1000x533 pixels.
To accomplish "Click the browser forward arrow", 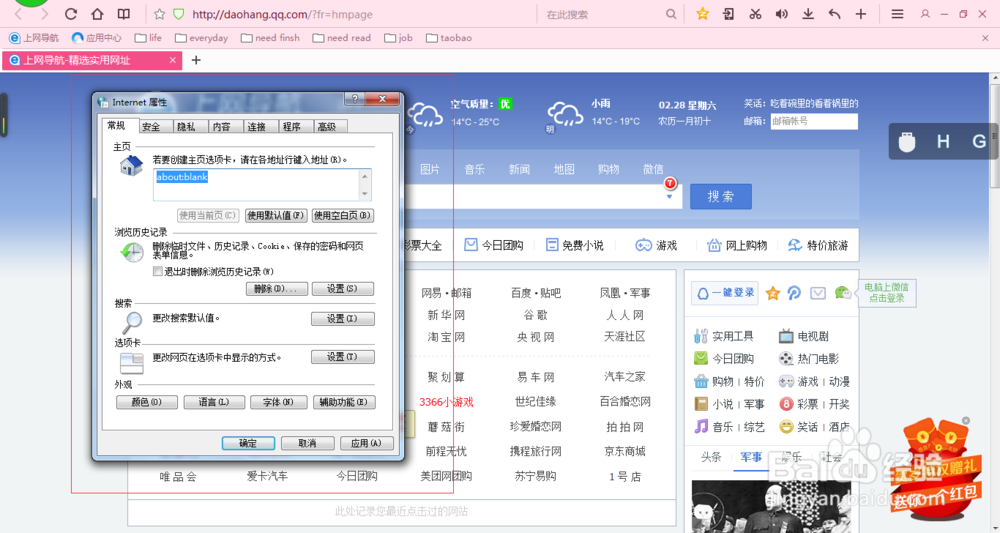I will [44, 14].
